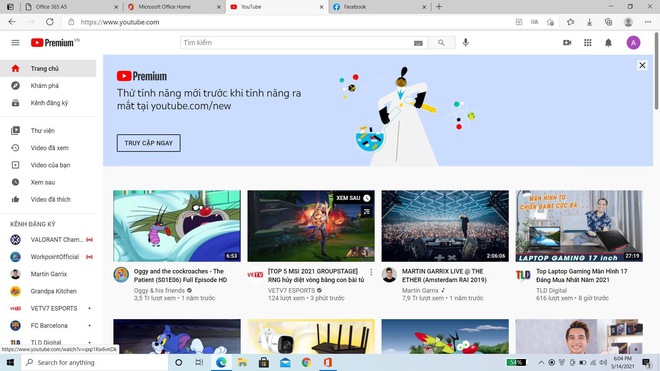The width and height of the screenshot is (660, 371).
Task: Play the Oggy and the cockroaches video thumbnail
Action: click(177, 226)
